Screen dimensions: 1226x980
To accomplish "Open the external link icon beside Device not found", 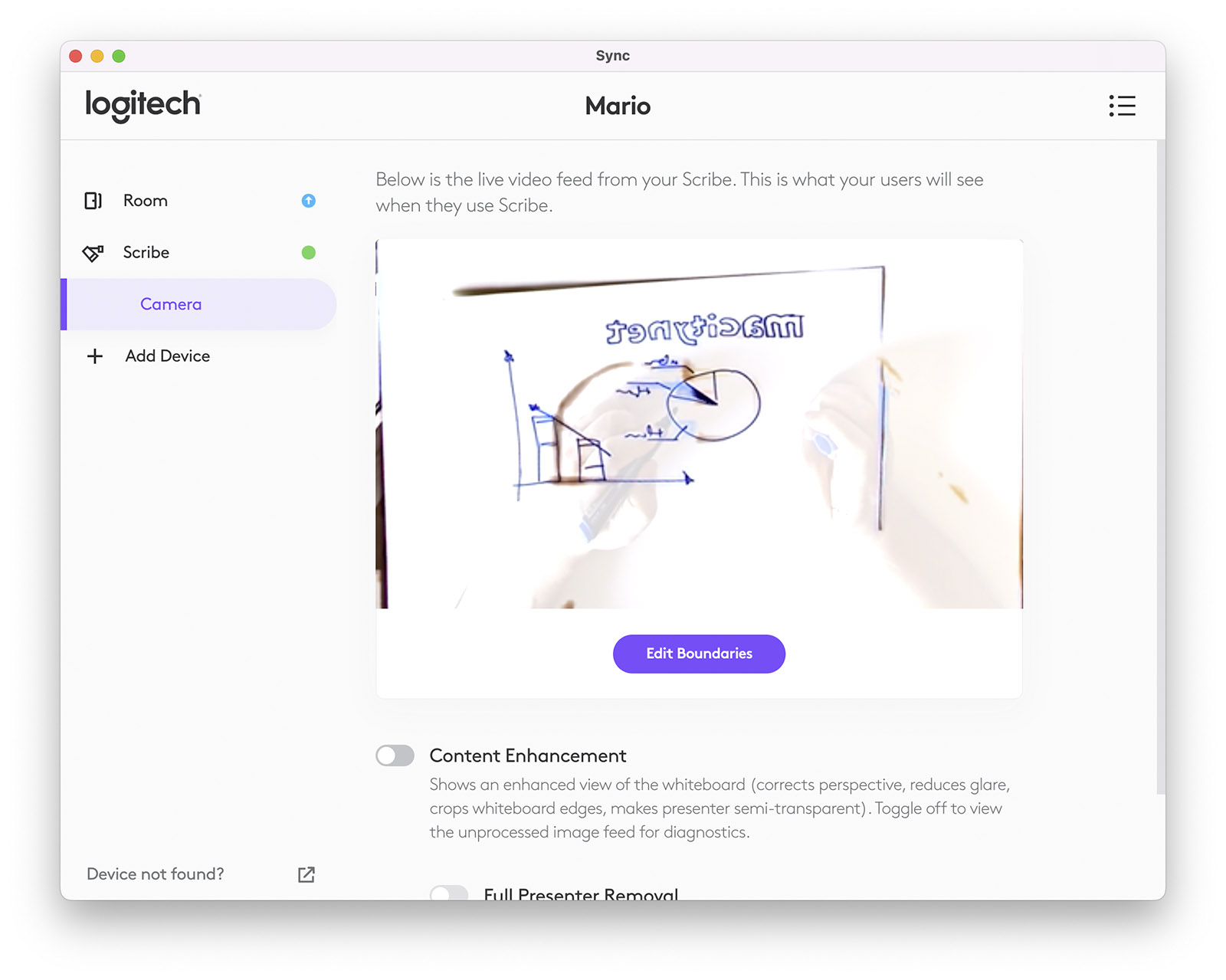I will [306, 874].
